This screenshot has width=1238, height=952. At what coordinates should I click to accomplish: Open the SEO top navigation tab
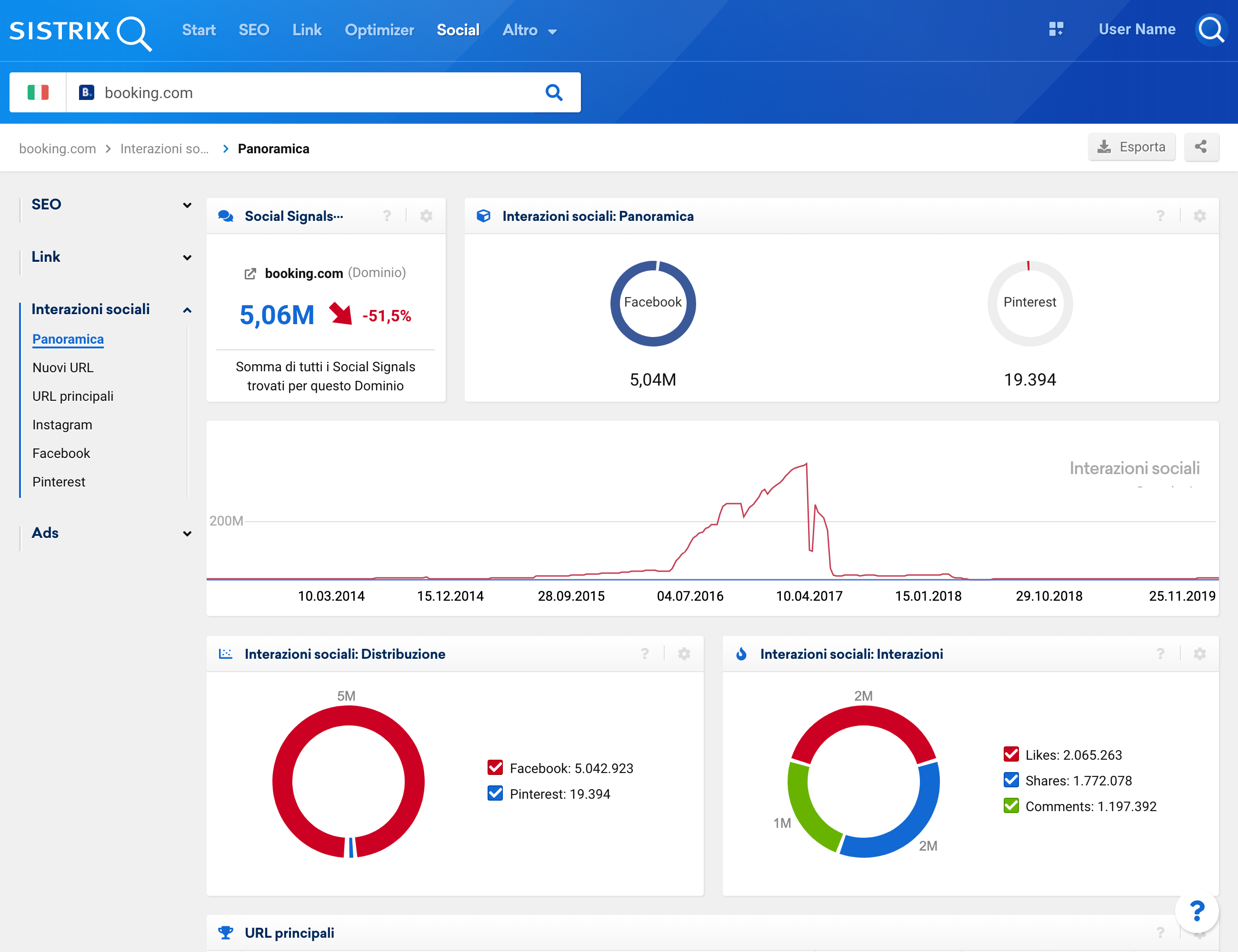click(254, 30)
